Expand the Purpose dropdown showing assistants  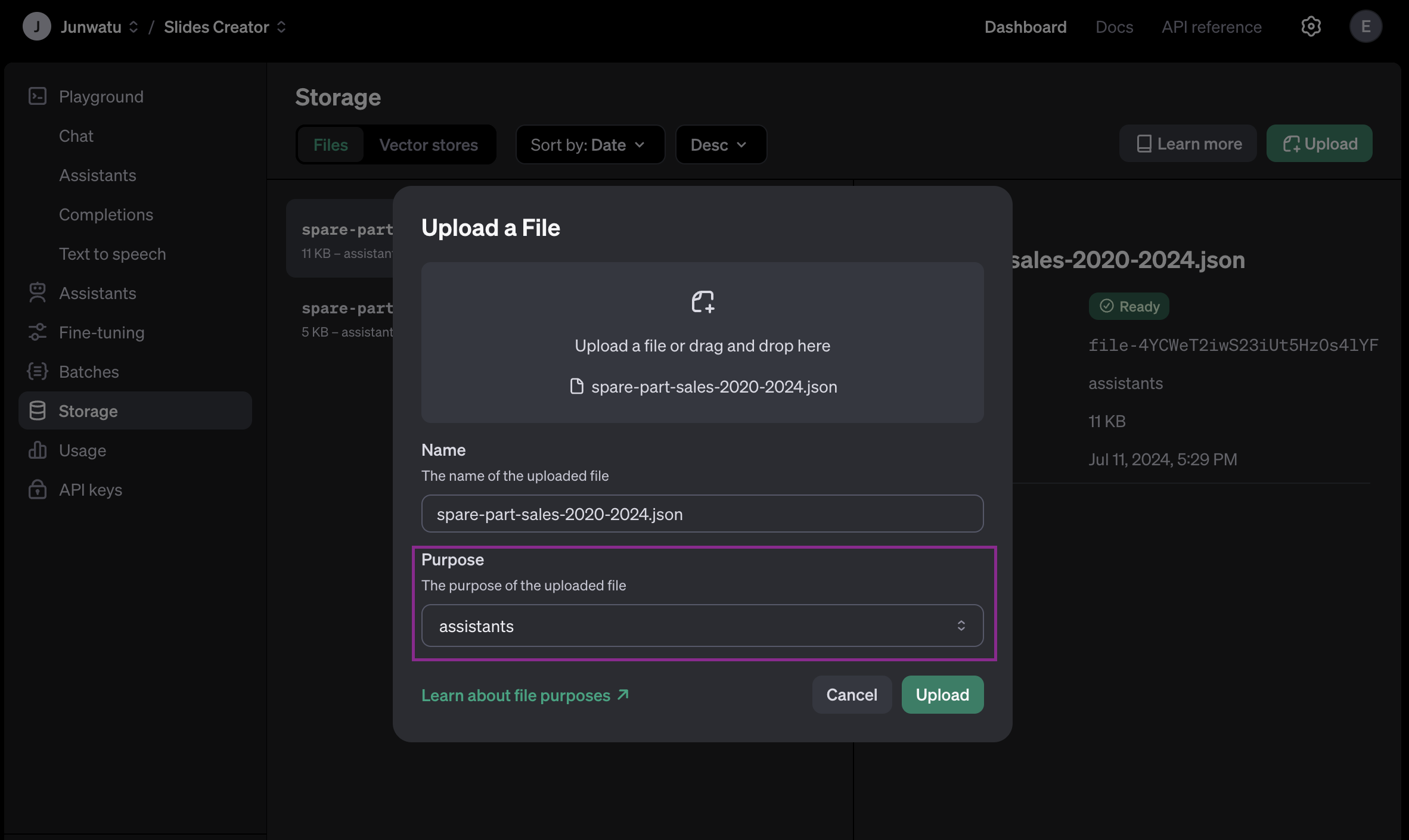point(702,626)
